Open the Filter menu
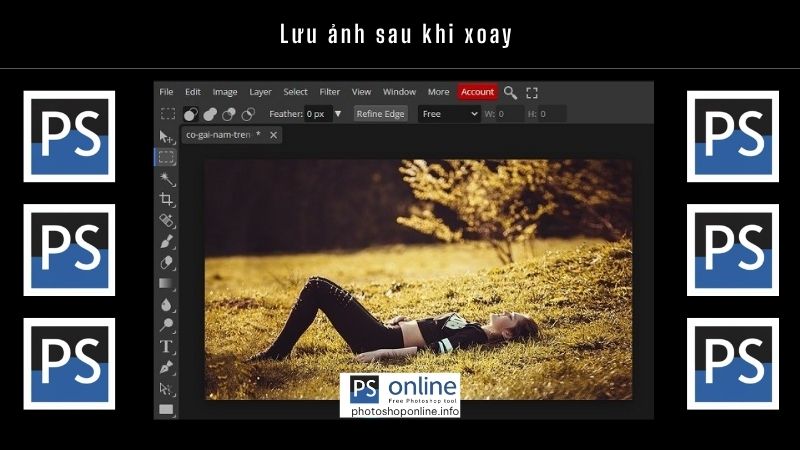 coord(330,92)
